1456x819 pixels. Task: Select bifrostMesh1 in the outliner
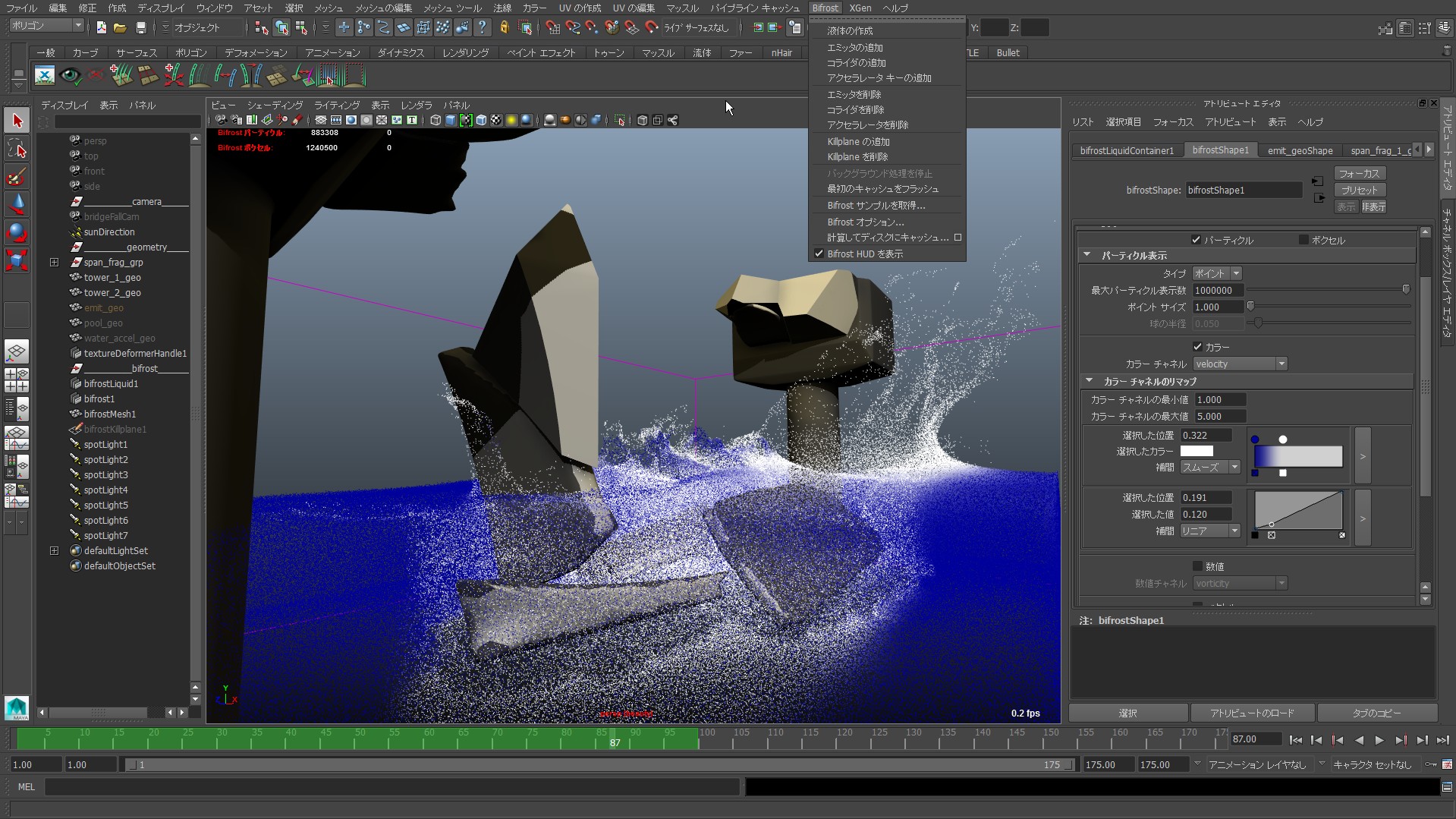(x=109, y=414)
